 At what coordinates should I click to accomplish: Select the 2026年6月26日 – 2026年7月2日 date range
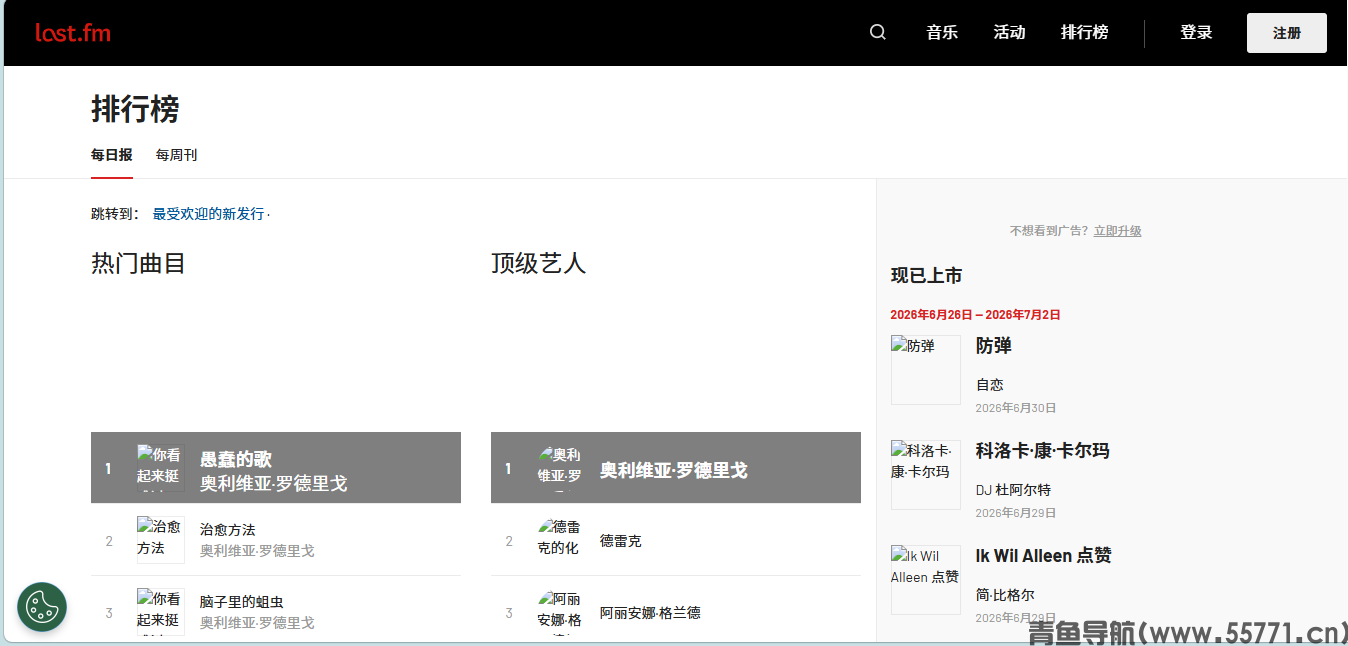pos(976,314)
